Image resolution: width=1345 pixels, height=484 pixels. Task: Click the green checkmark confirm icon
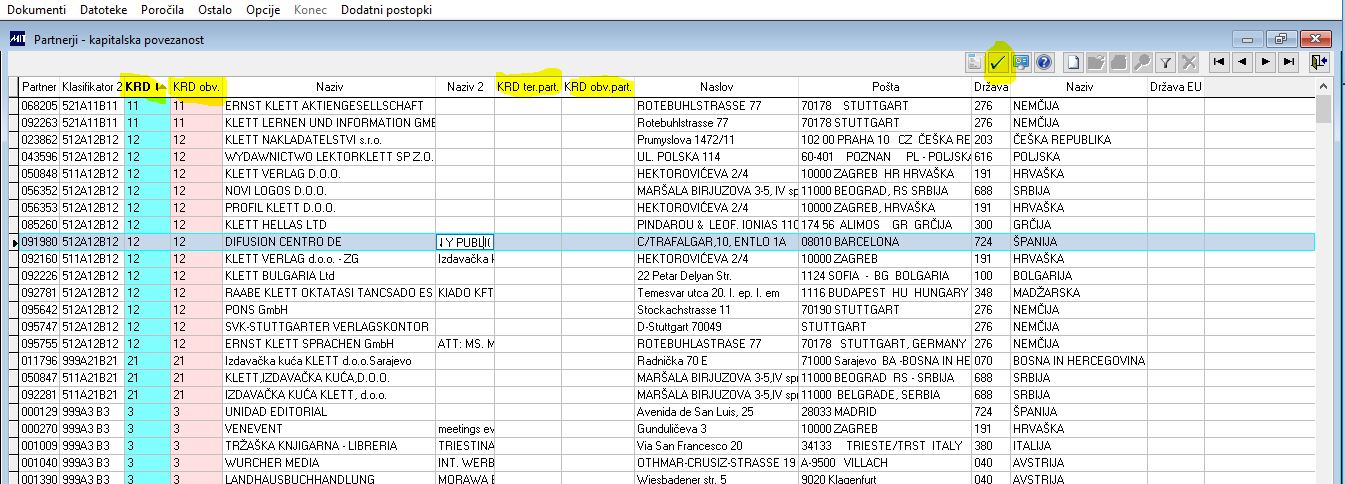tap(997, 62)
